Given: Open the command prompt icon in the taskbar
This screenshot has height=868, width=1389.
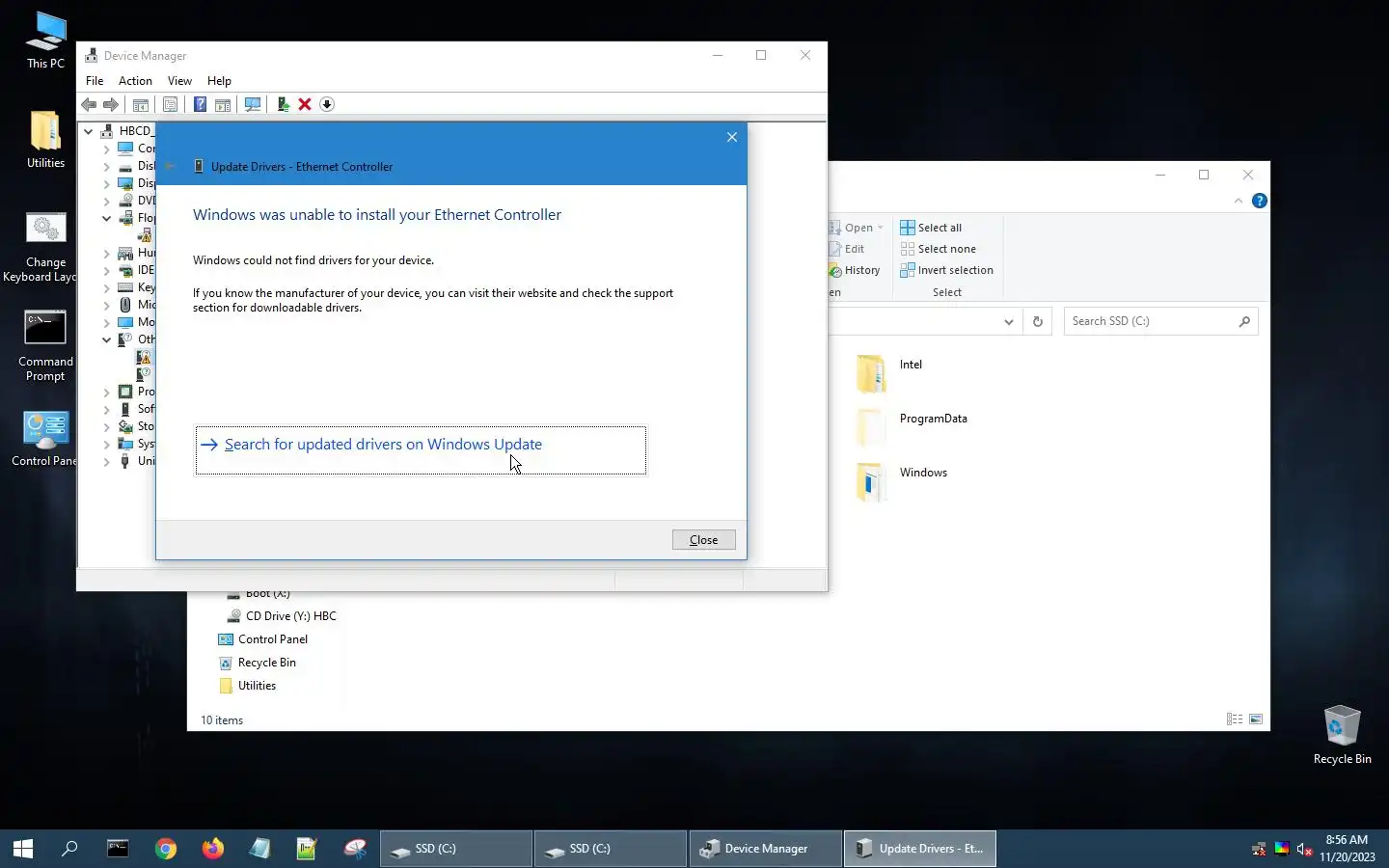Looking at the screenshot, I should [x=118, y=849].
